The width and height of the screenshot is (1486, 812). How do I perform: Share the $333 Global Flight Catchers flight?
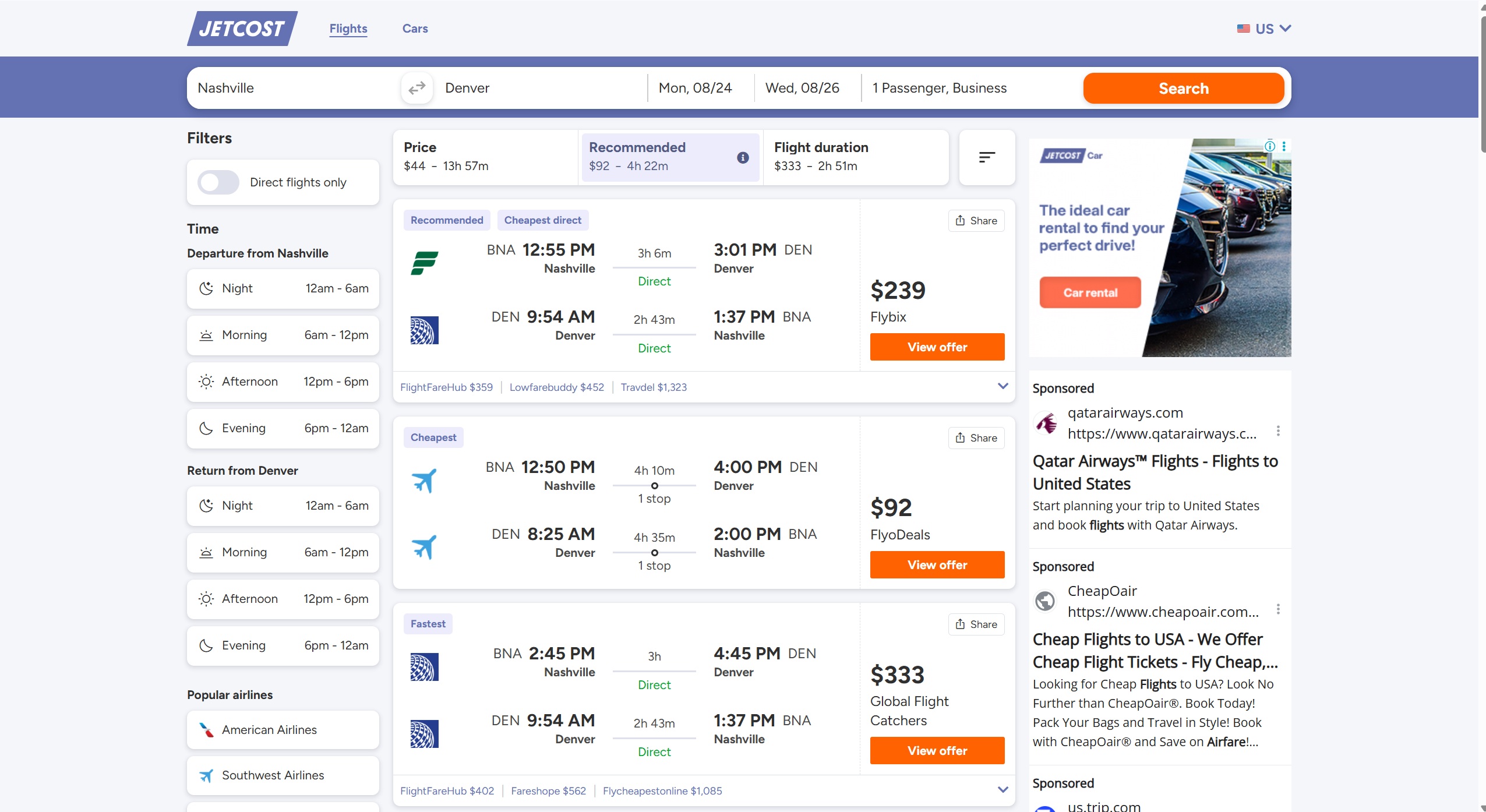pyautogui.click(x=976, y=624)
